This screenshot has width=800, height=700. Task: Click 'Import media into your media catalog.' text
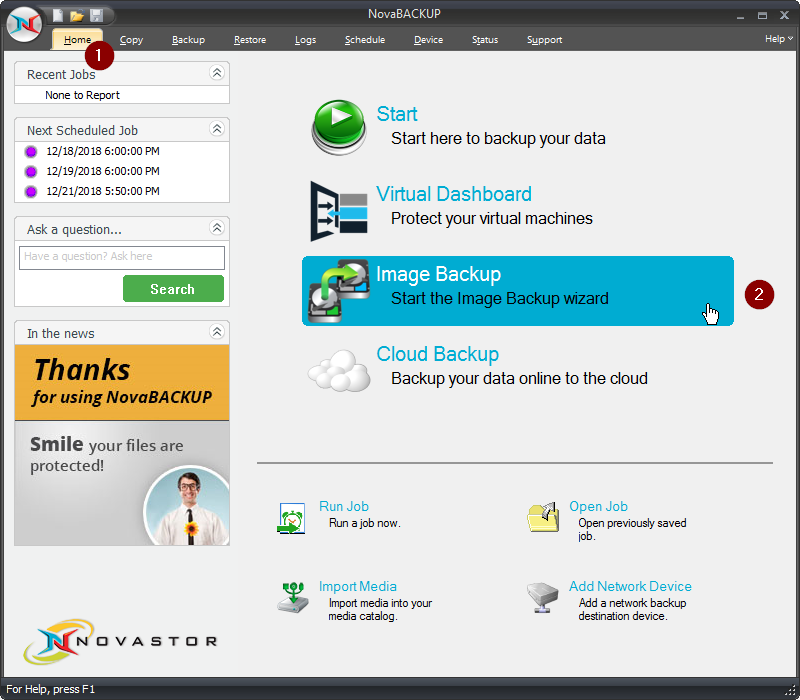click(380, 610)
